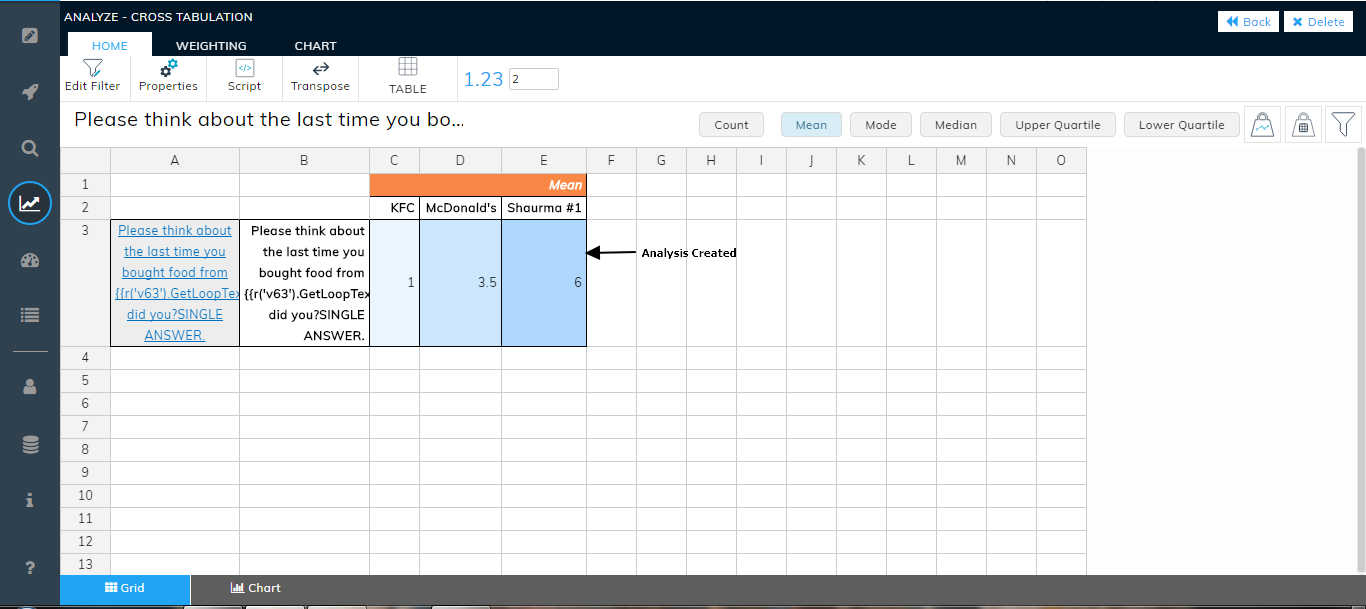The height and width of the screenshot is (609, 1366).
Task: Select column header A
Action: pos(175,160)
